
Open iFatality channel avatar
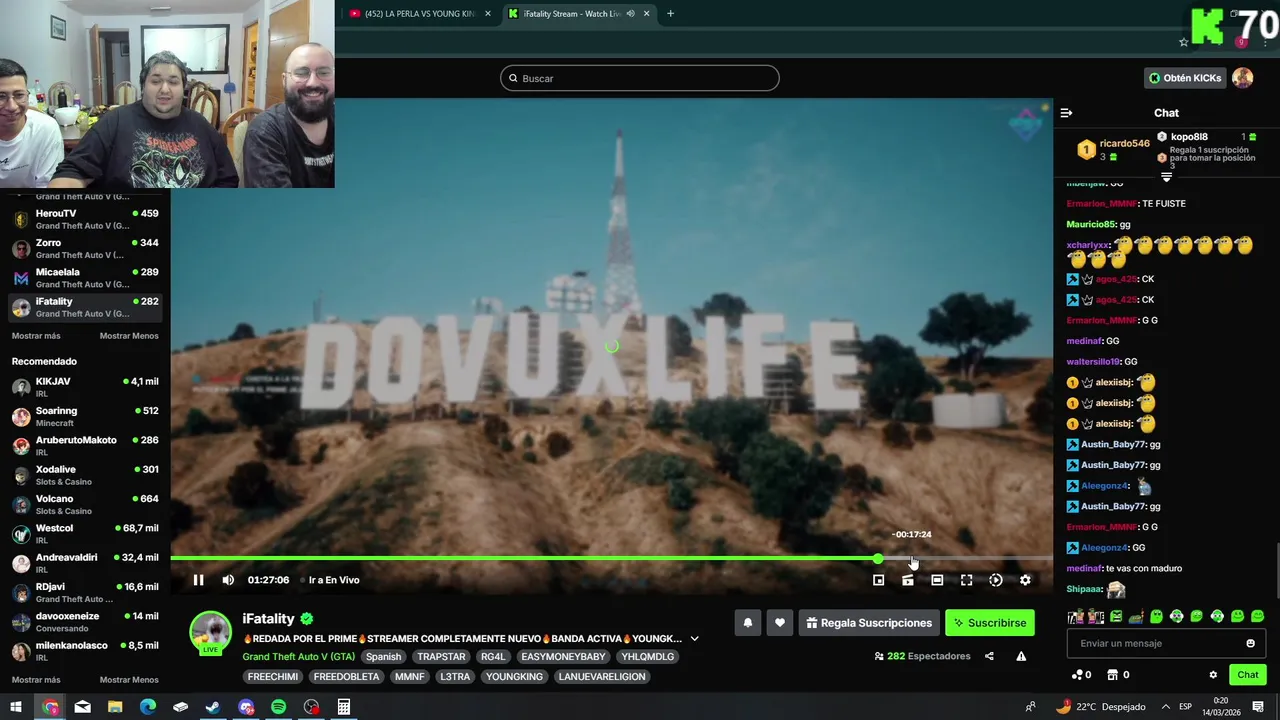[211, 631]
